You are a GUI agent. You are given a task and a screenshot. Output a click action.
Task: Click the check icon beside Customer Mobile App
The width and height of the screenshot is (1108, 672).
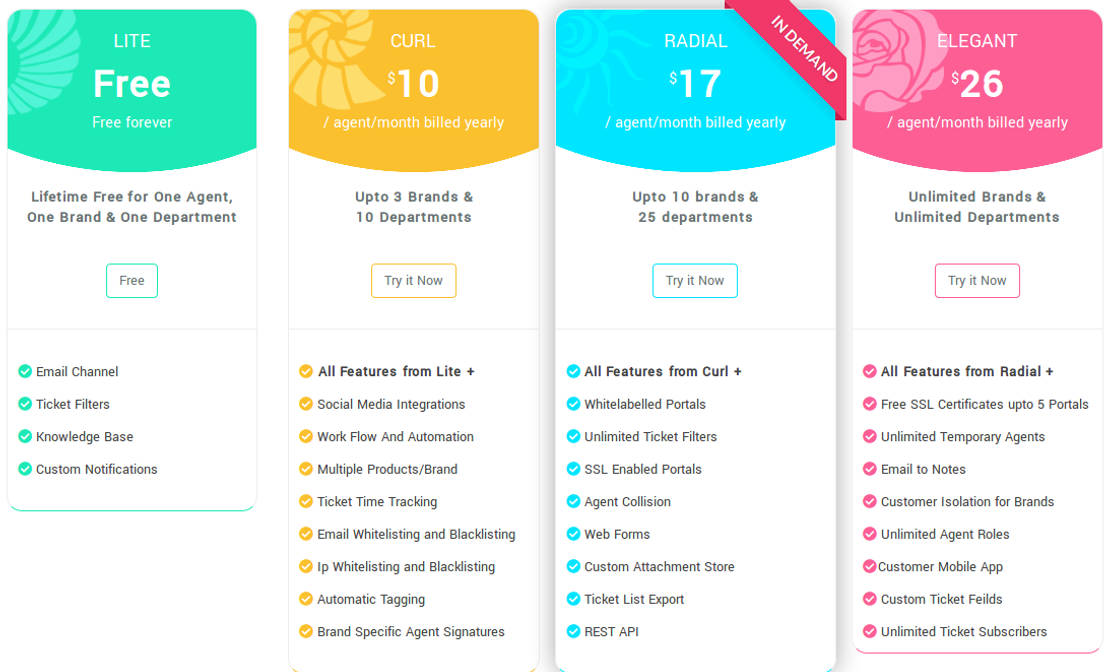(x=869, y=566)
